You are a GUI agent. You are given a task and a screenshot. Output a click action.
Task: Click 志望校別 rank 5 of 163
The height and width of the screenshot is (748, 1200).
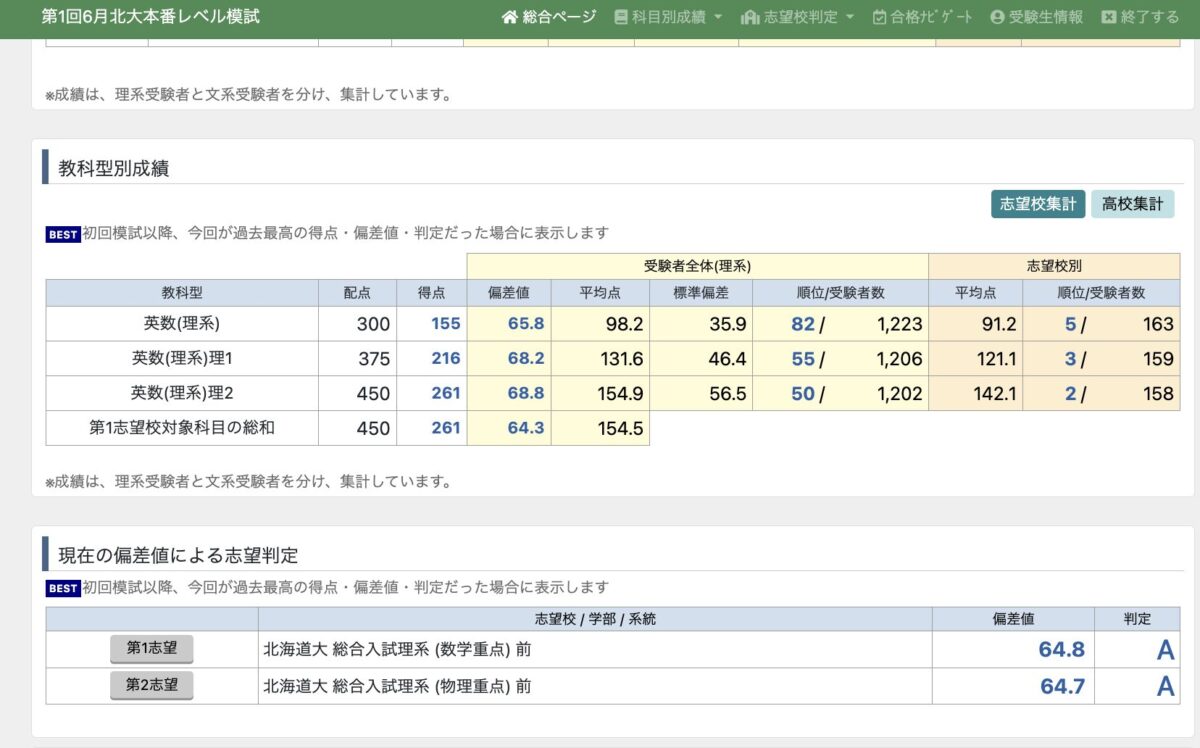click(x=1070, y=324)
